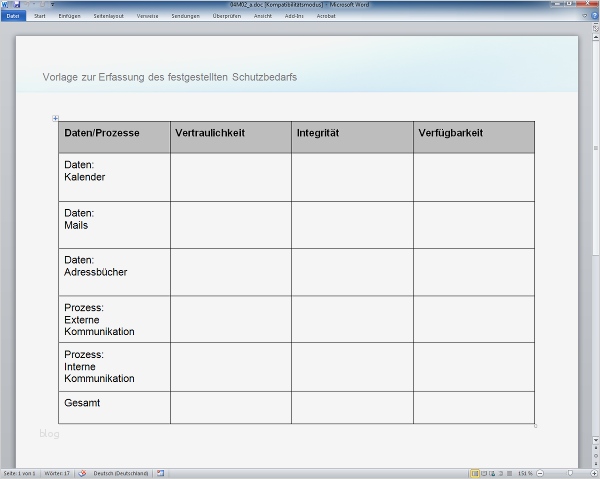The width and height of the screenshot is (600, 479).
Task: Click the proofing errors icon in the status bar
Action: point(82,474)
